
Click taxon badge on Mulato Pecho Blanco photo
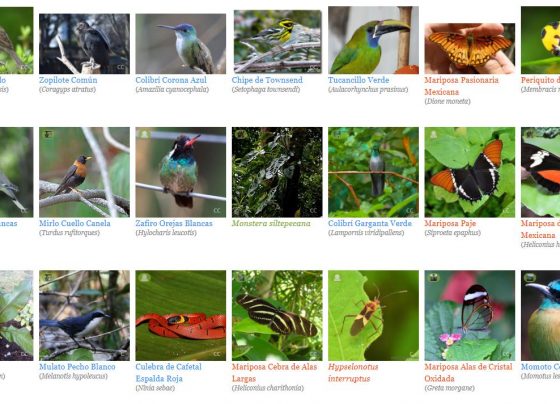[48, 277]
